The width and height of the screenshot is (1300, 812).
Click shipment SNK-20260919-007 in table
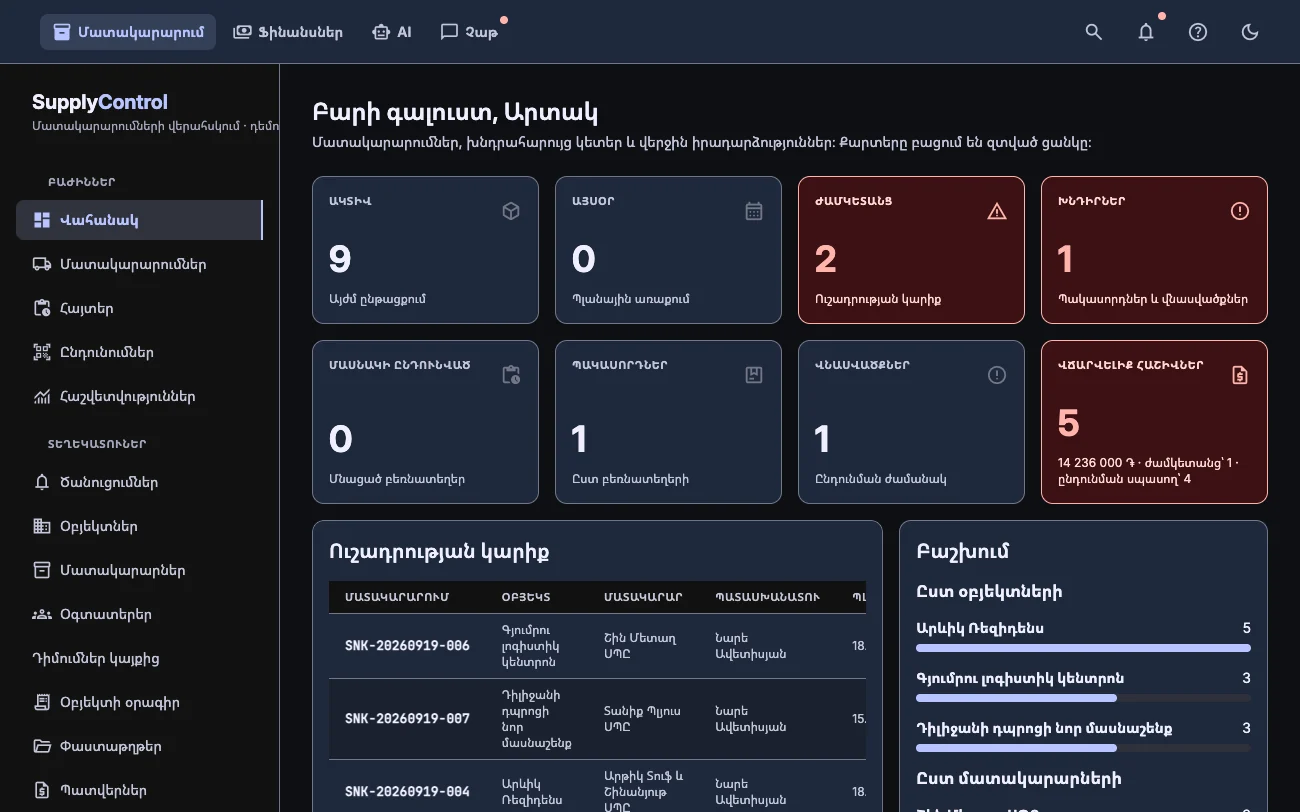pos(407,719)
